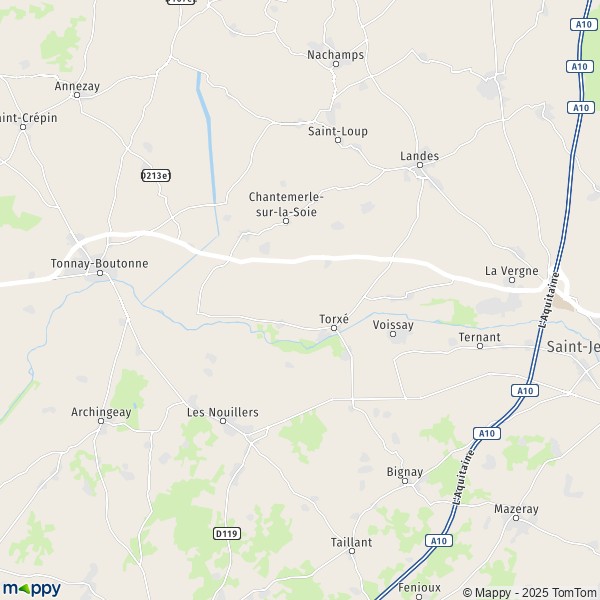Click the Mappy logo
The image size is (600, 600).
tap(32, 589)
